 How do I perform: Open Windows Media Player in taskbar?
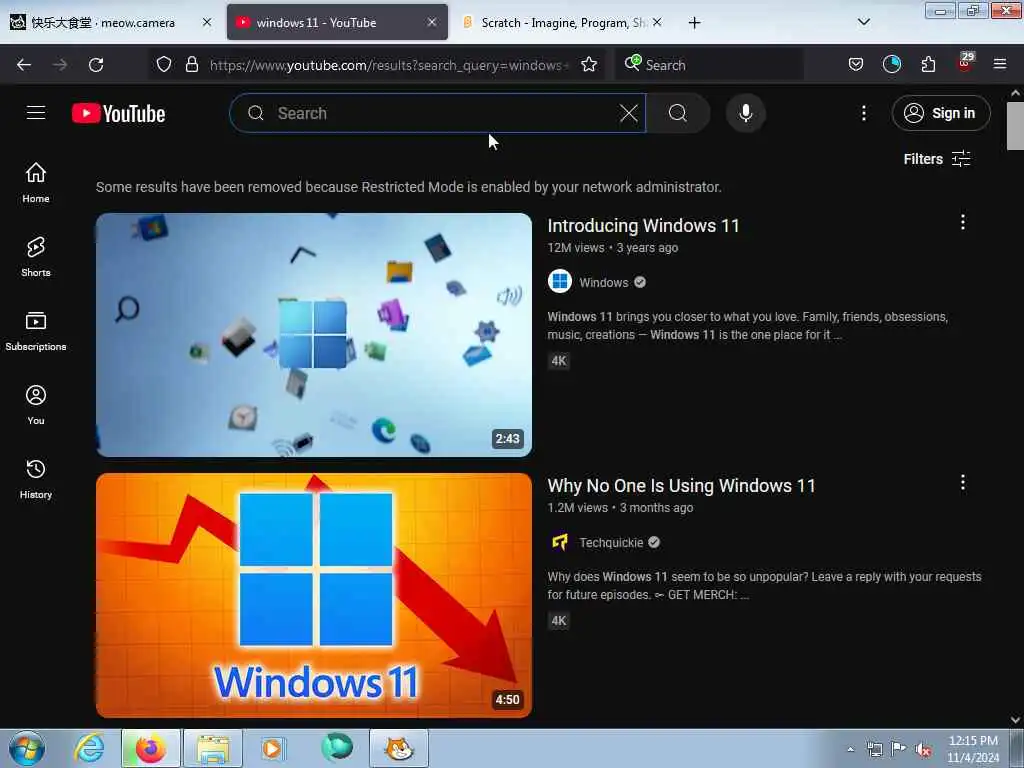273,748
